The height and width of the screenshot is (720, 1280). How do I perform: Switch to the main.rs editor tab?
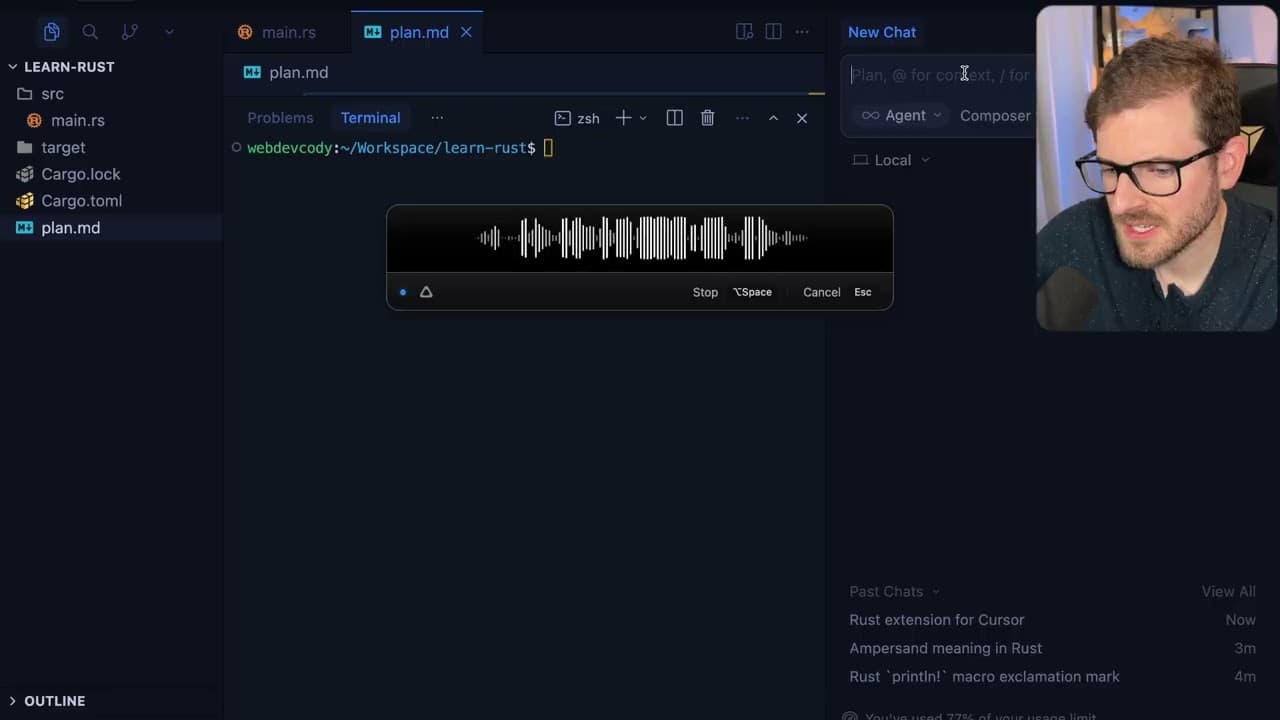[x=277, y=32]
